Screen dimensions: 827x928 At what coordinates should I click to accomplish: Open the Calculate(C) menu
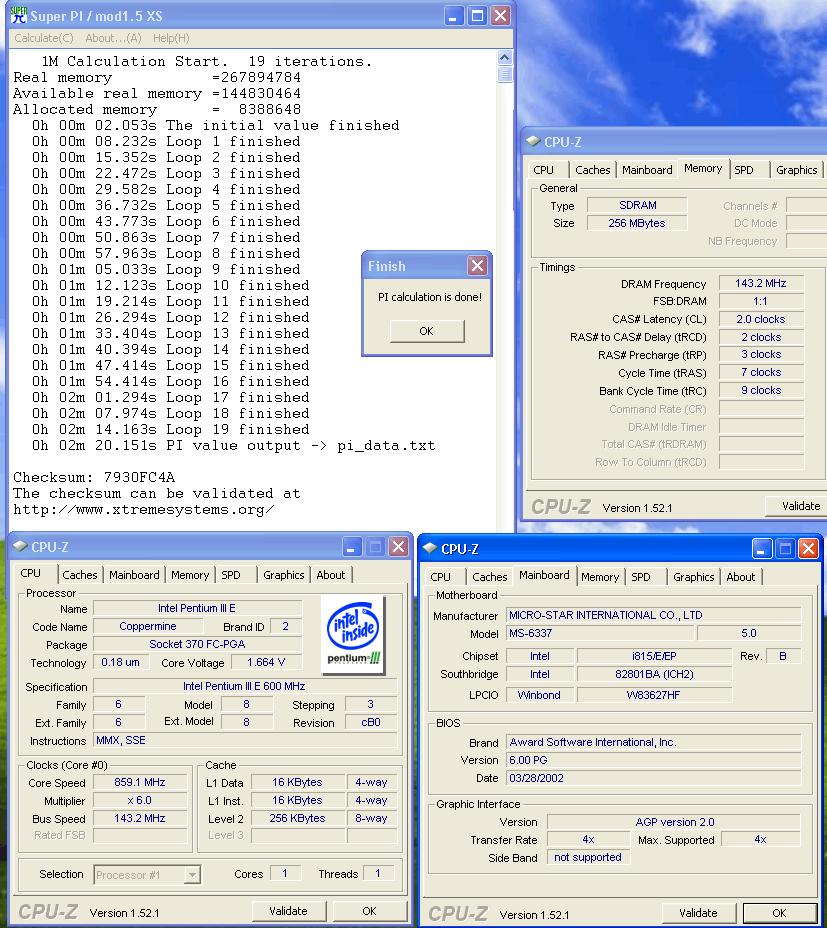43,38
